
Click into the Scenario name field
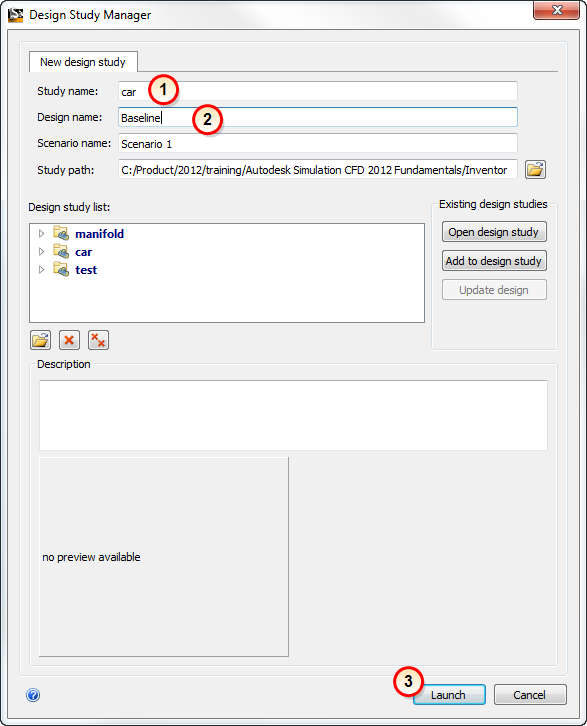coord(318,144)
